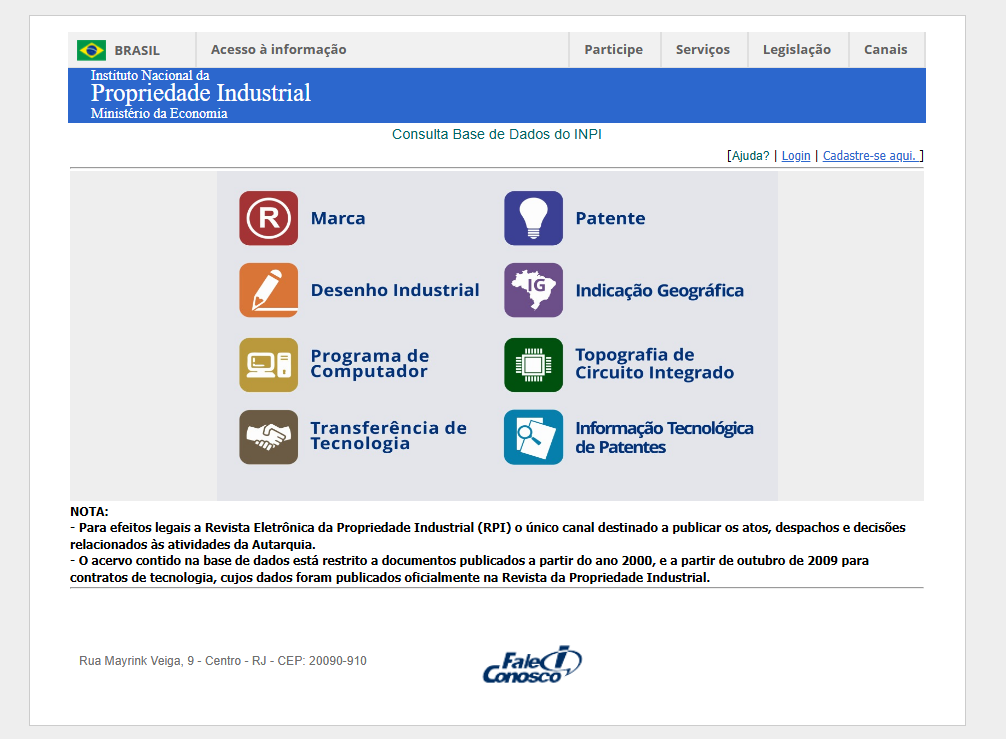Select the Patente text link
The height and width of the screenshot is (739, 1006).
coord(610,218)
